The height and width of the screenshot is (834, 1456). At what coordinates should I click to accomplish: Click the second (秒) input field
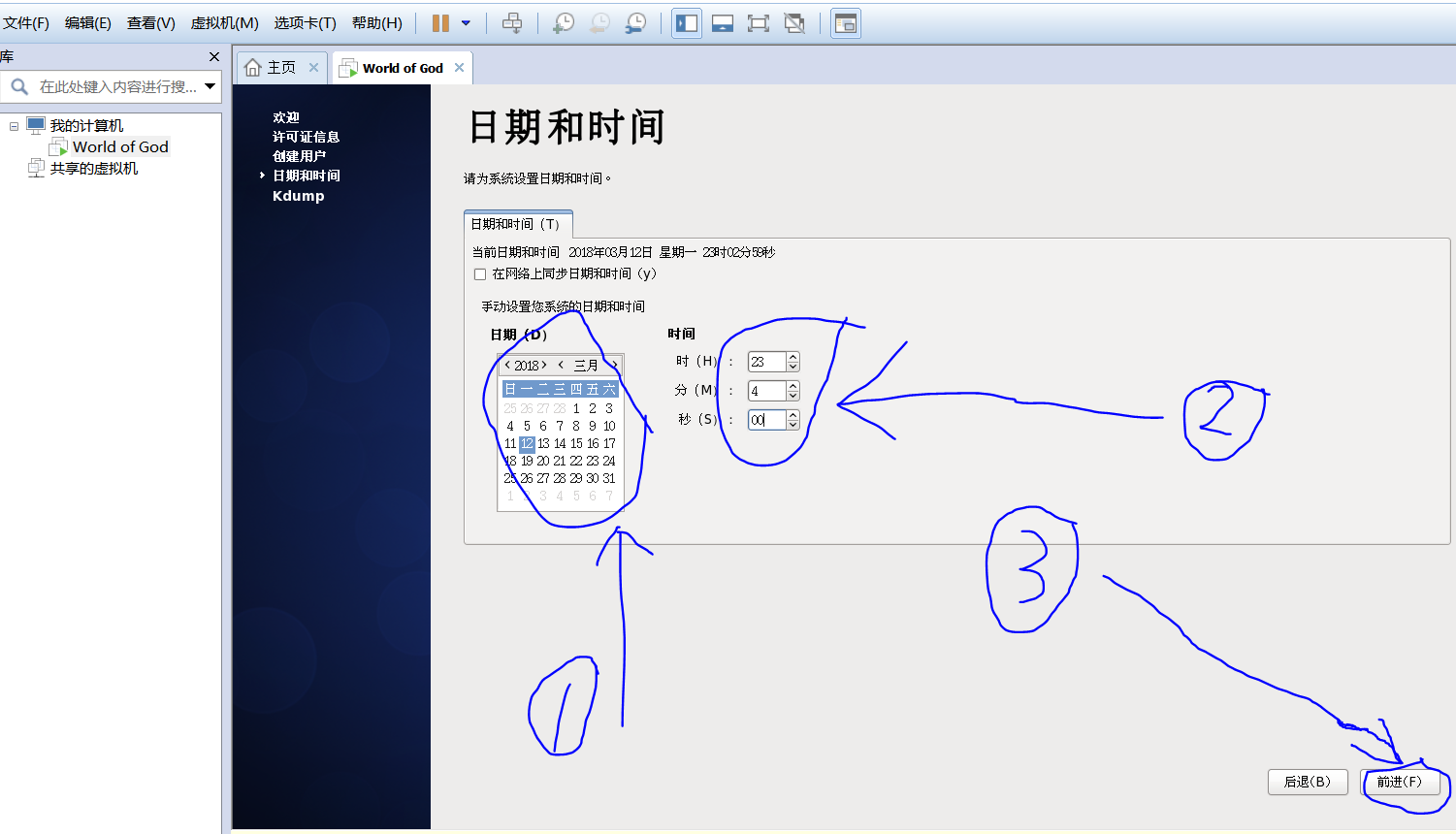[766, 420]
